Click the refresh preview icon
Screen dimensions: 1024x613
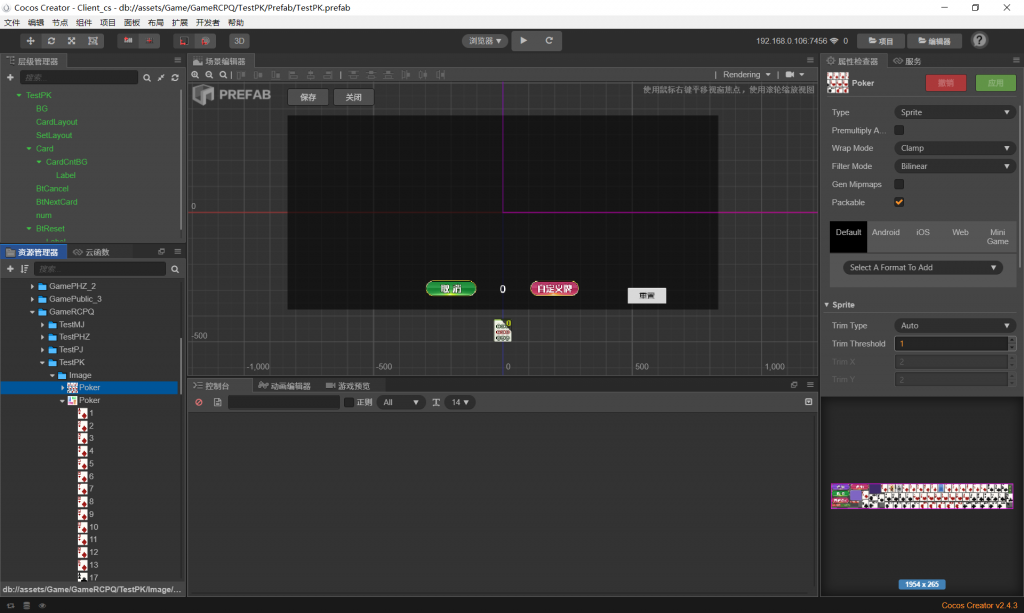click(549, 41)
